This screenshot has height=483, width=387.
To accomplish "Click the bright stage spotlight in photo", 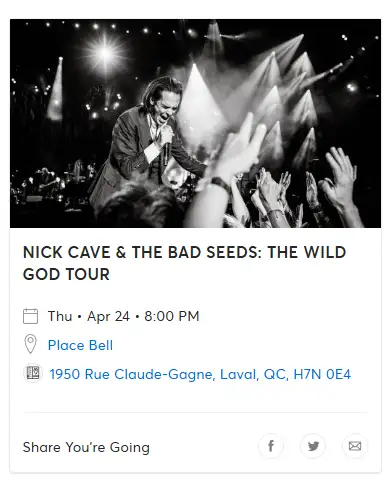I will click(x=105, y=53).
